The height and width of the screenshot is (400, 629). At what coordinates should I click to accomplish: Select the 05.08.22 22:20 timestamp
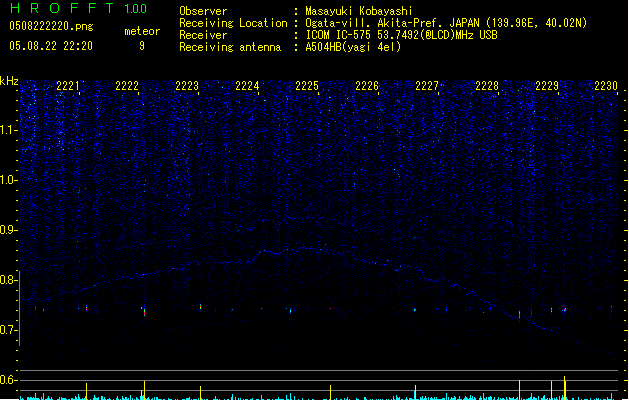(51, 46)
